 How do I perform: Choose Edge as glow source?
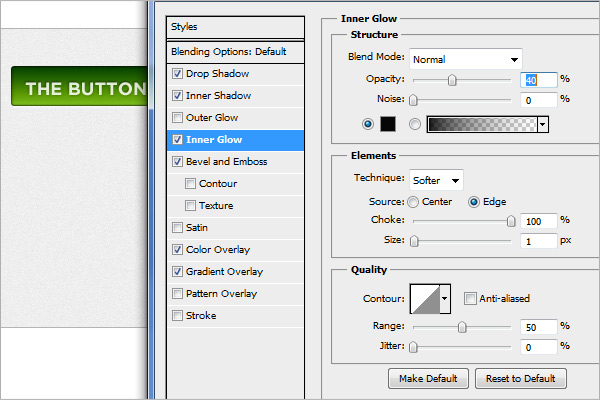pyautogui.click(x=474, y=202)
